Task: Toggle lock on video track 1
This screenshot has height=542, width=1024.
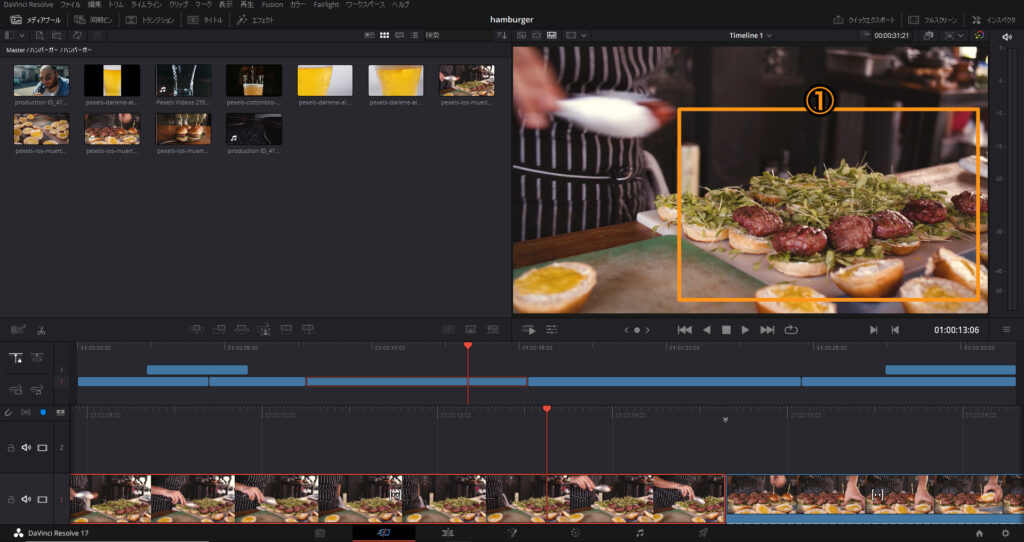Action: 11,499
